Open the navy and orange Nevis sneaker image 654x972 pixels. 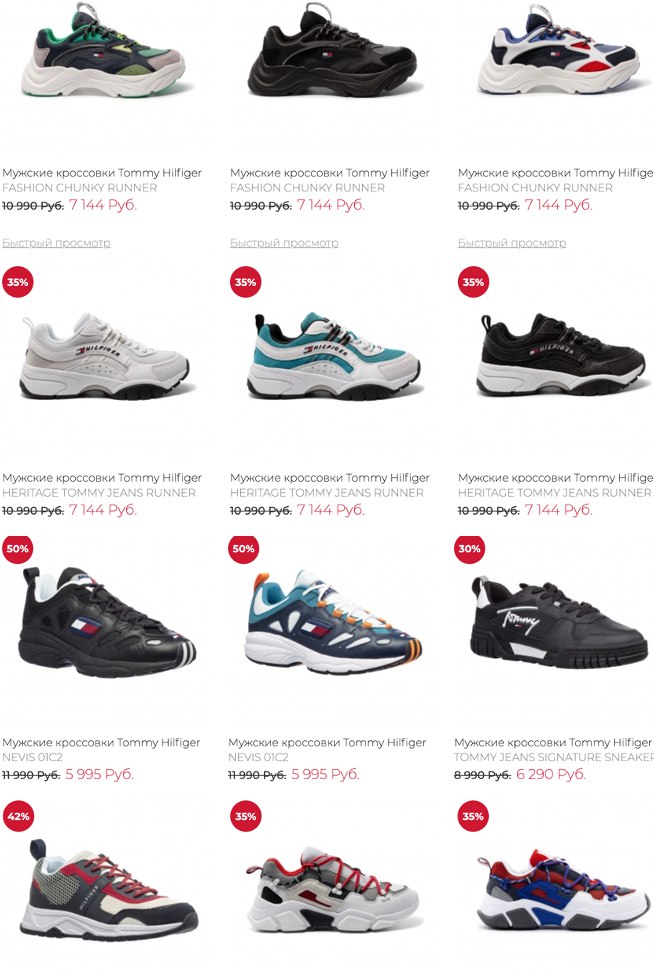pos(334,622)
